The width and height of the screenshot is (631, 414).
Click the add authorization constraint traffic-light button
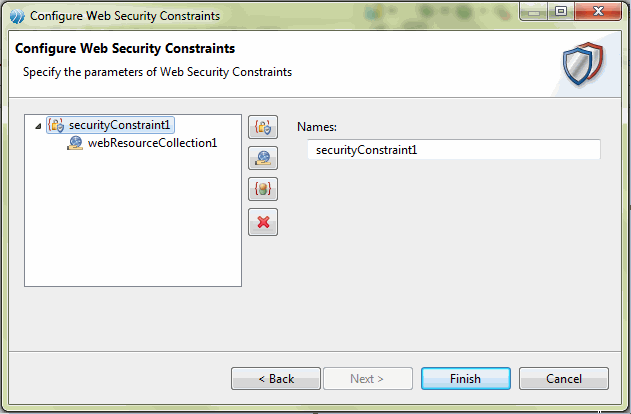[x=262, y=190]
